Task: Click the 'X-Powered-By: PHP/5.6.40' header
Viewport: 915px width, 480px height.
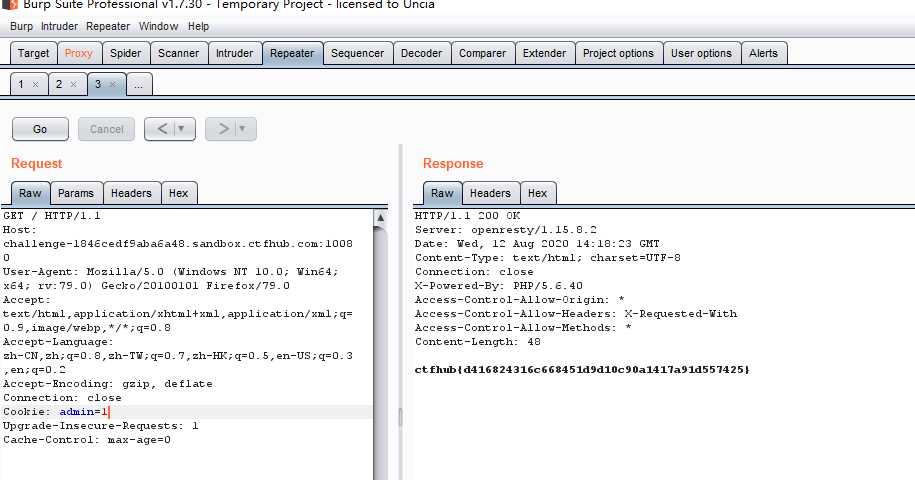Action: click(499, 286)
